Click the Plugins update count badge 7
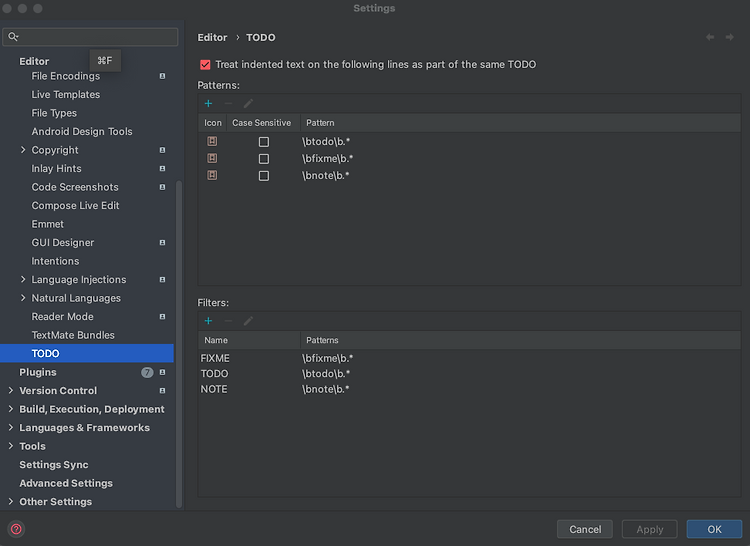 pos(147,372)
